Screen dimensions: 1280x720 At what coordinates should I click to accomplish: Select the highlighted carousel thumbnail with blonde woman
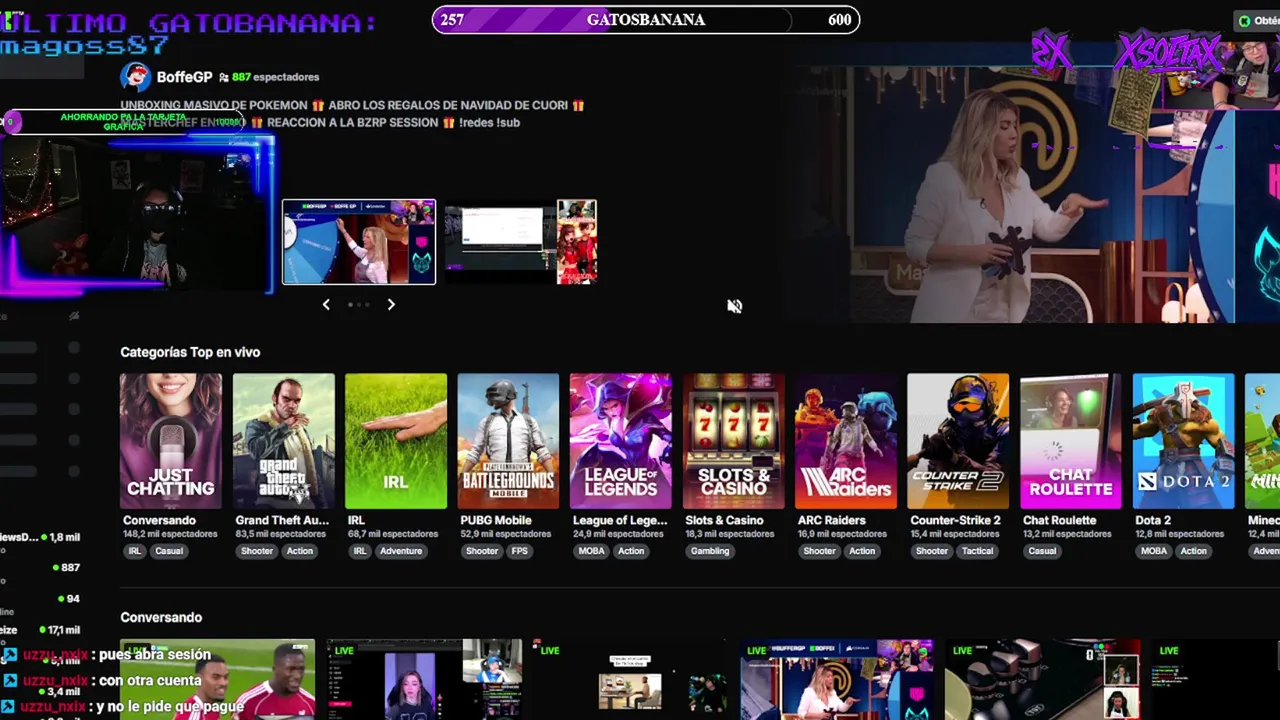tap(359, 242)
